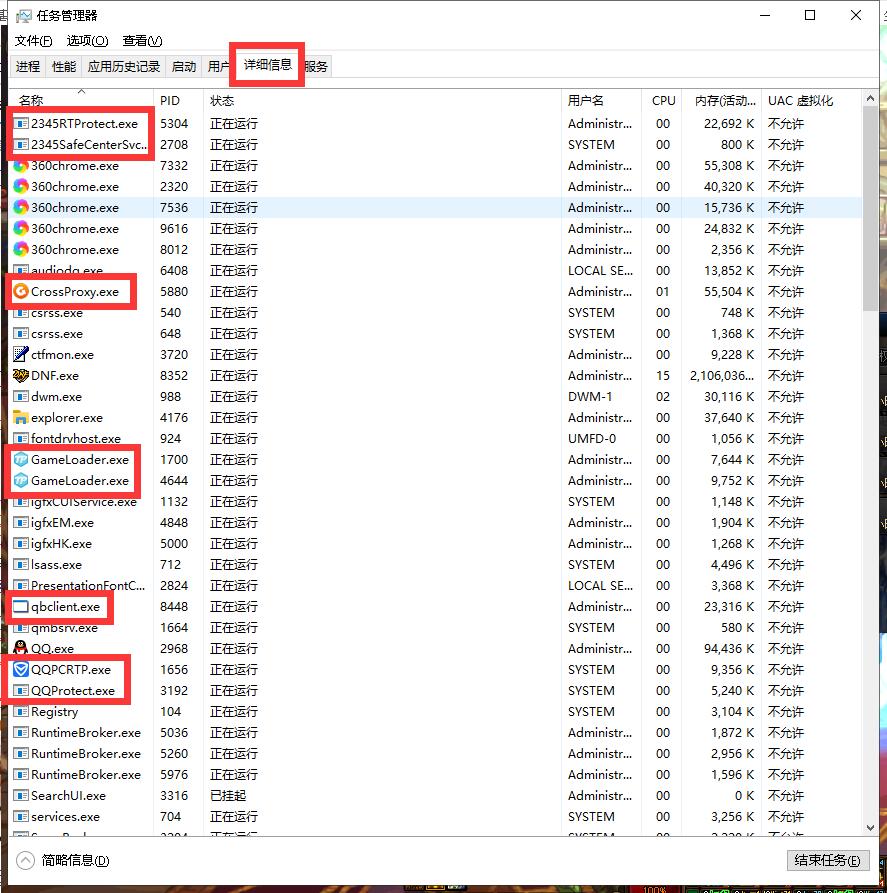Click the GameLoader.exe icon with PID 1700
Screen dimensions: 887x893
click(21, 460)
